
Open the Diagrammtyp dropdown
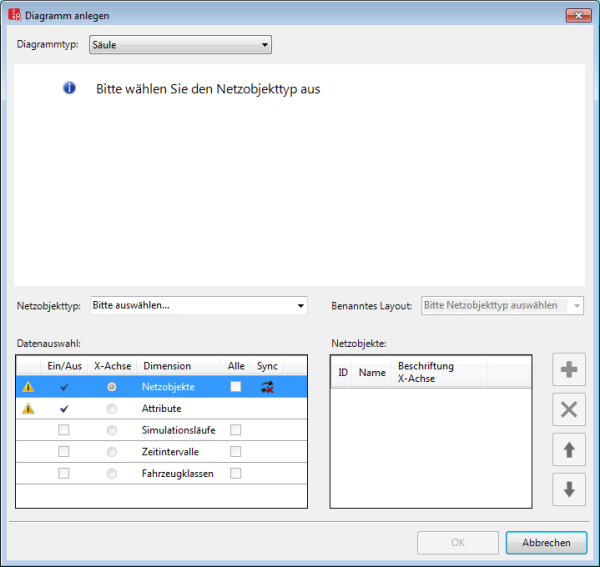[x=180, y=44]
